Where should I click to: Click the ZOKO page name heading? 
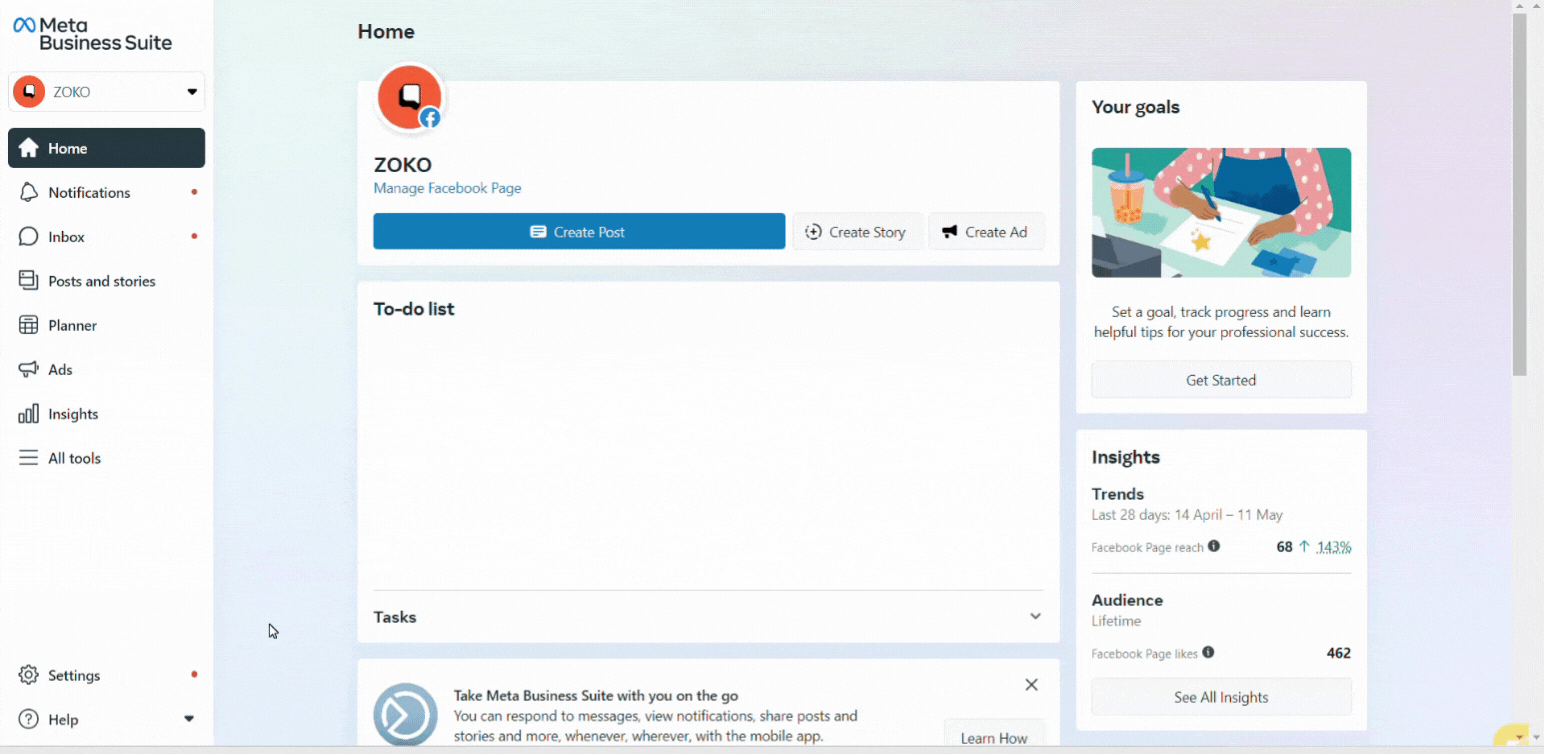coord(403,165)
